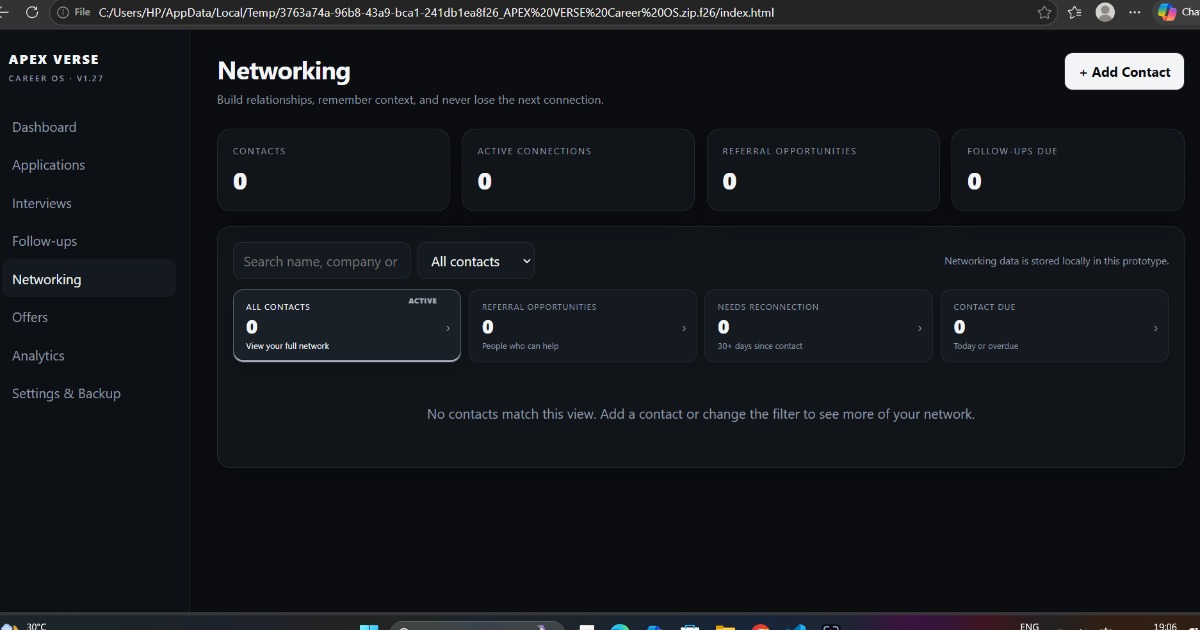Click the taskbar clock showing 19:06
The width and height of the screenshot is (1200, 630).
point(1165,626)
